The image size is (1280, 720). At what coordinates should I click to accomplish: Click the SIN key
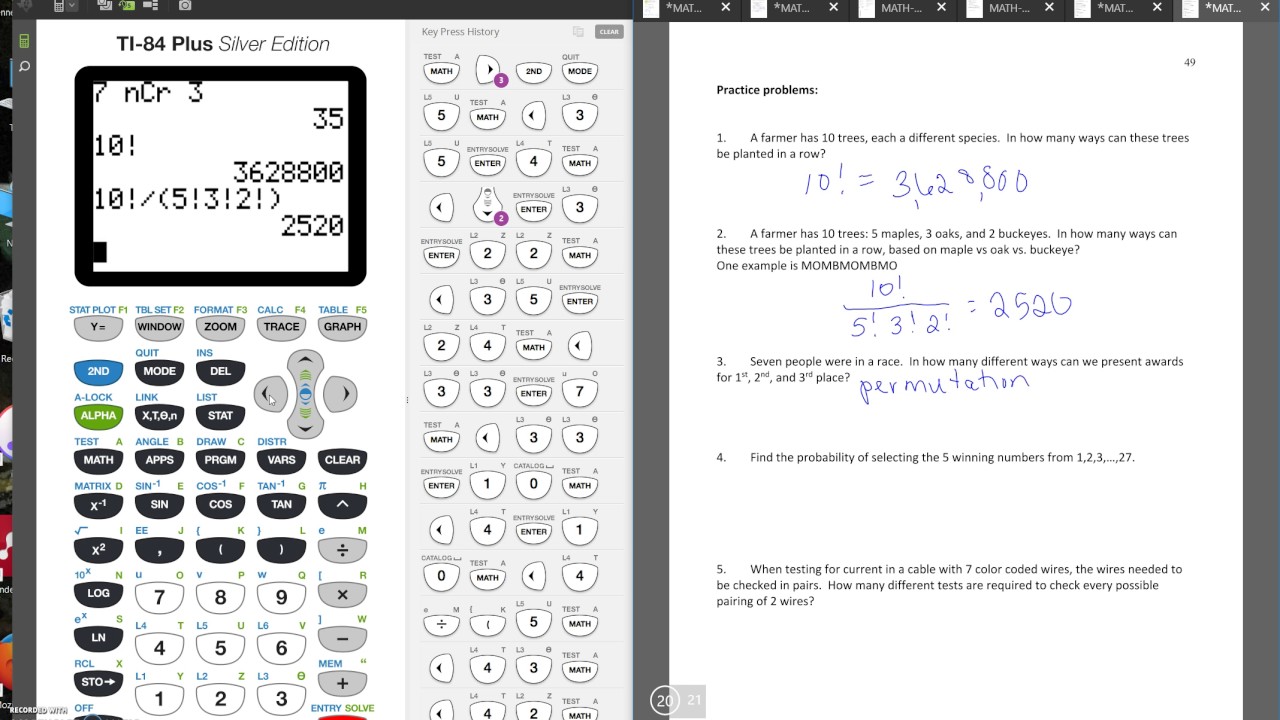159,505
